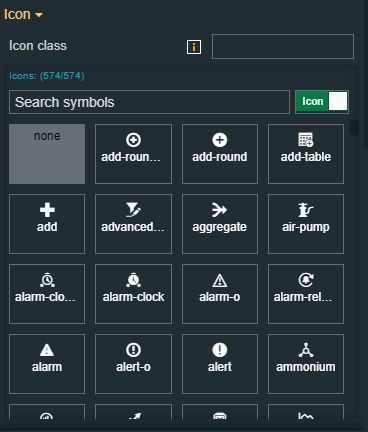Choose the solid alarm icon
This screenshot has height=432, width=368.
(x=47, y=364)
